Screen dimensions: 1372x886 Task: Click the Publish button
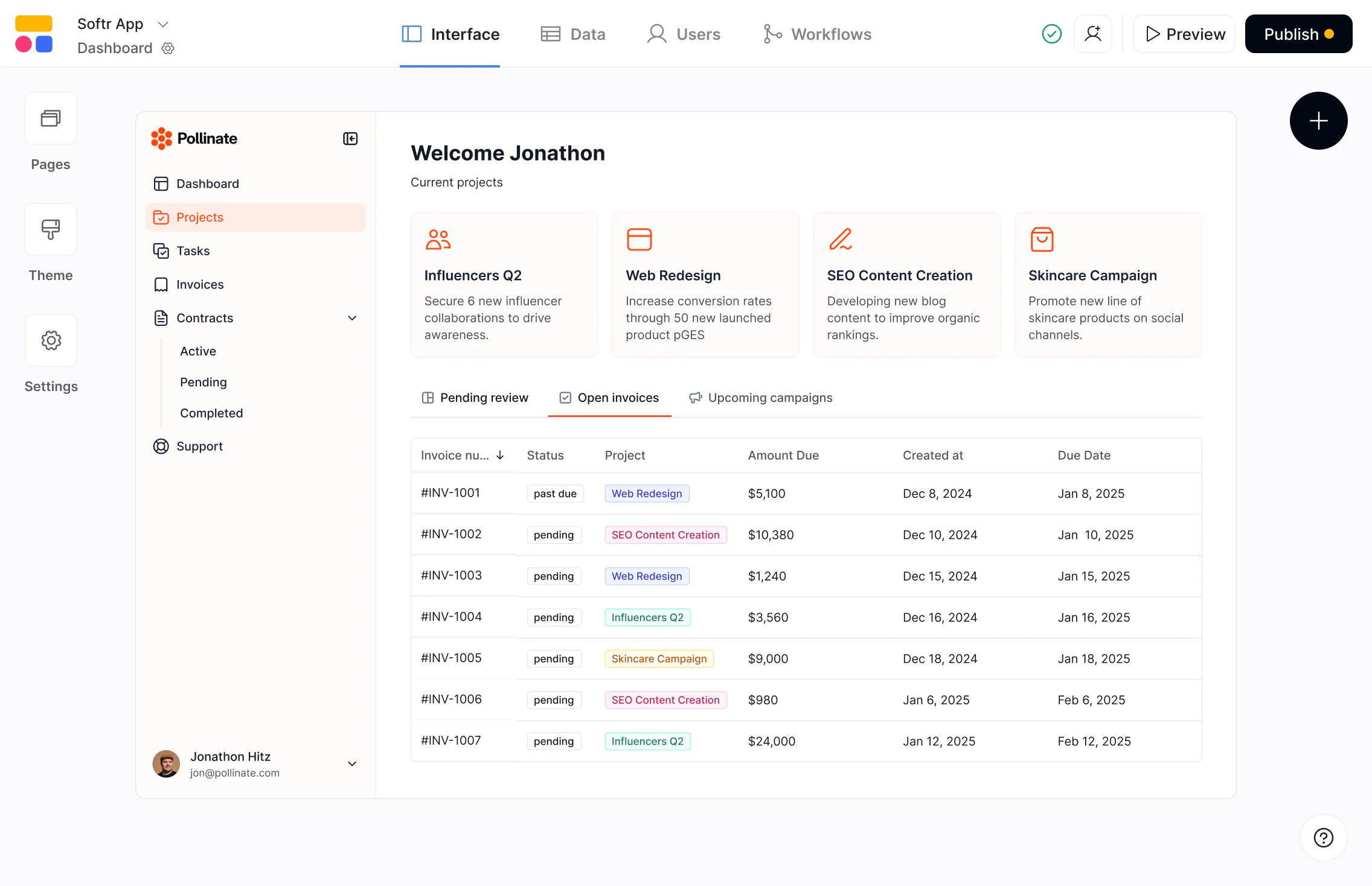click(1298, 34)
